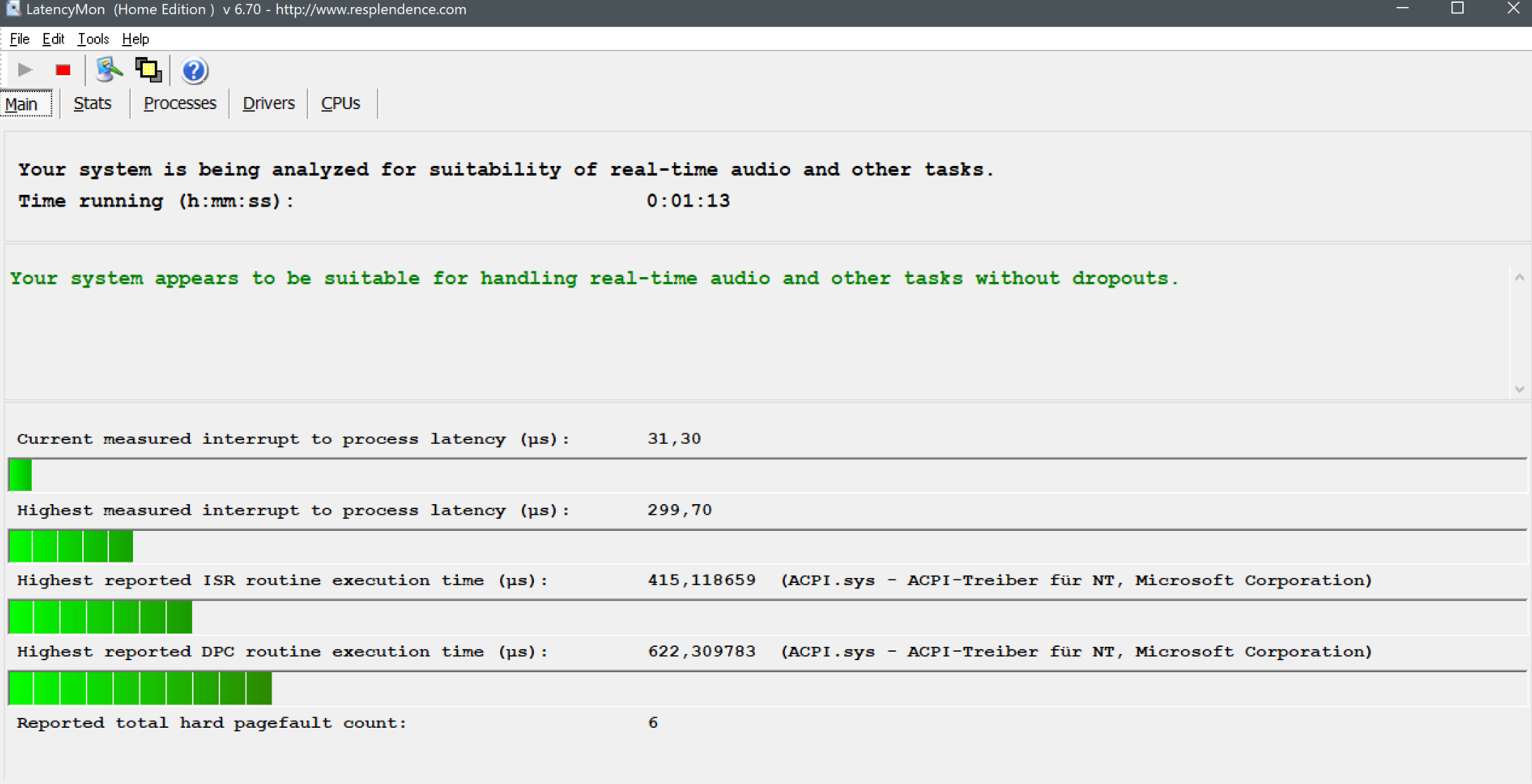Open help with the blue question mark icon
Image resolution: width=1532 pixels, height=784 pixels.
(x=194, y=70)
